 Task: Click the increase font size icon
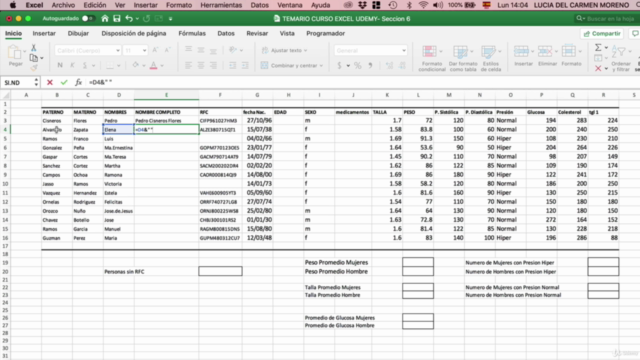155,50
